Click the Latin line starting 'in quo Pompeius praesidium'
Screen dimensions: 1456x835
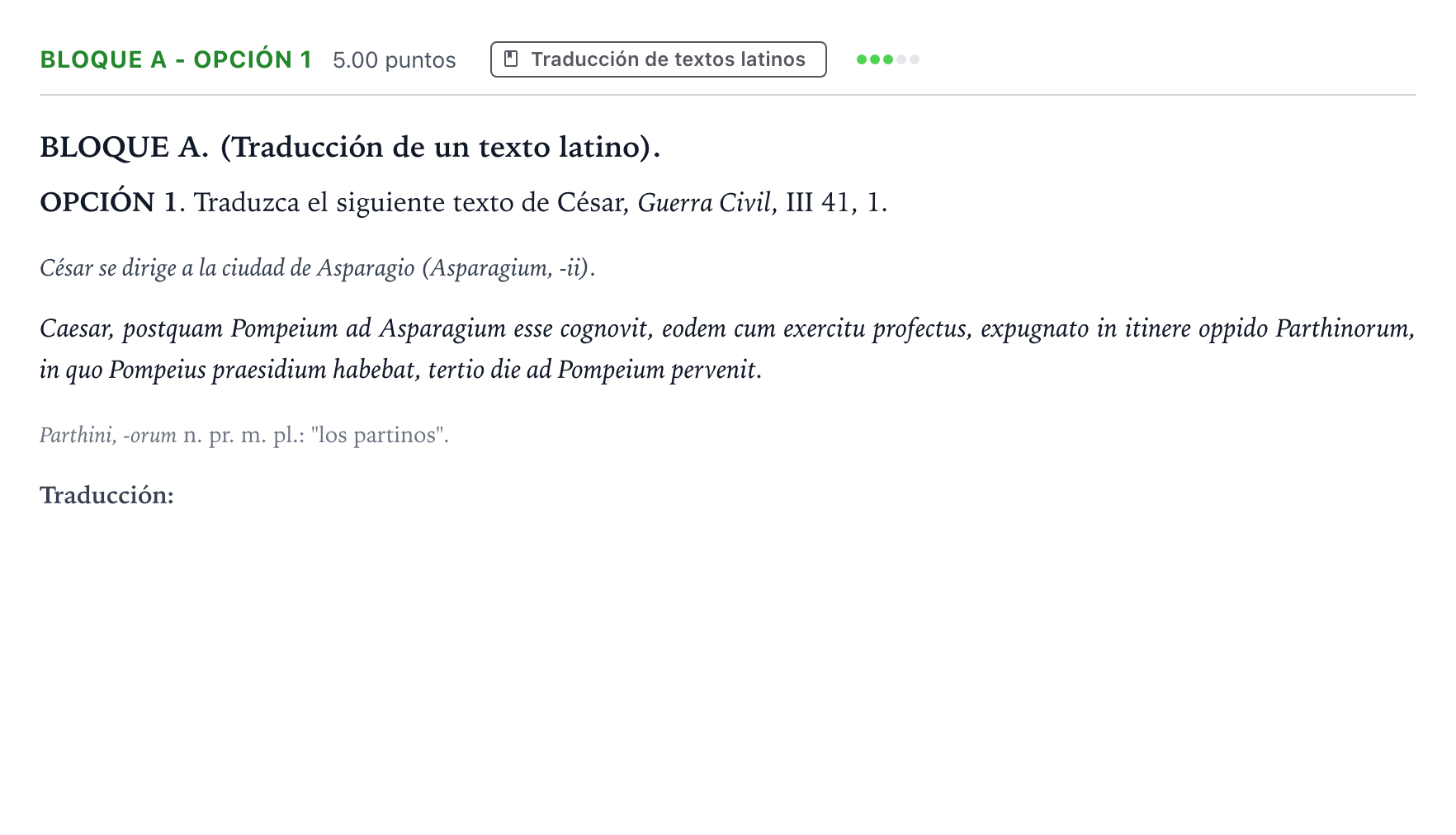(x=400, y=370)
